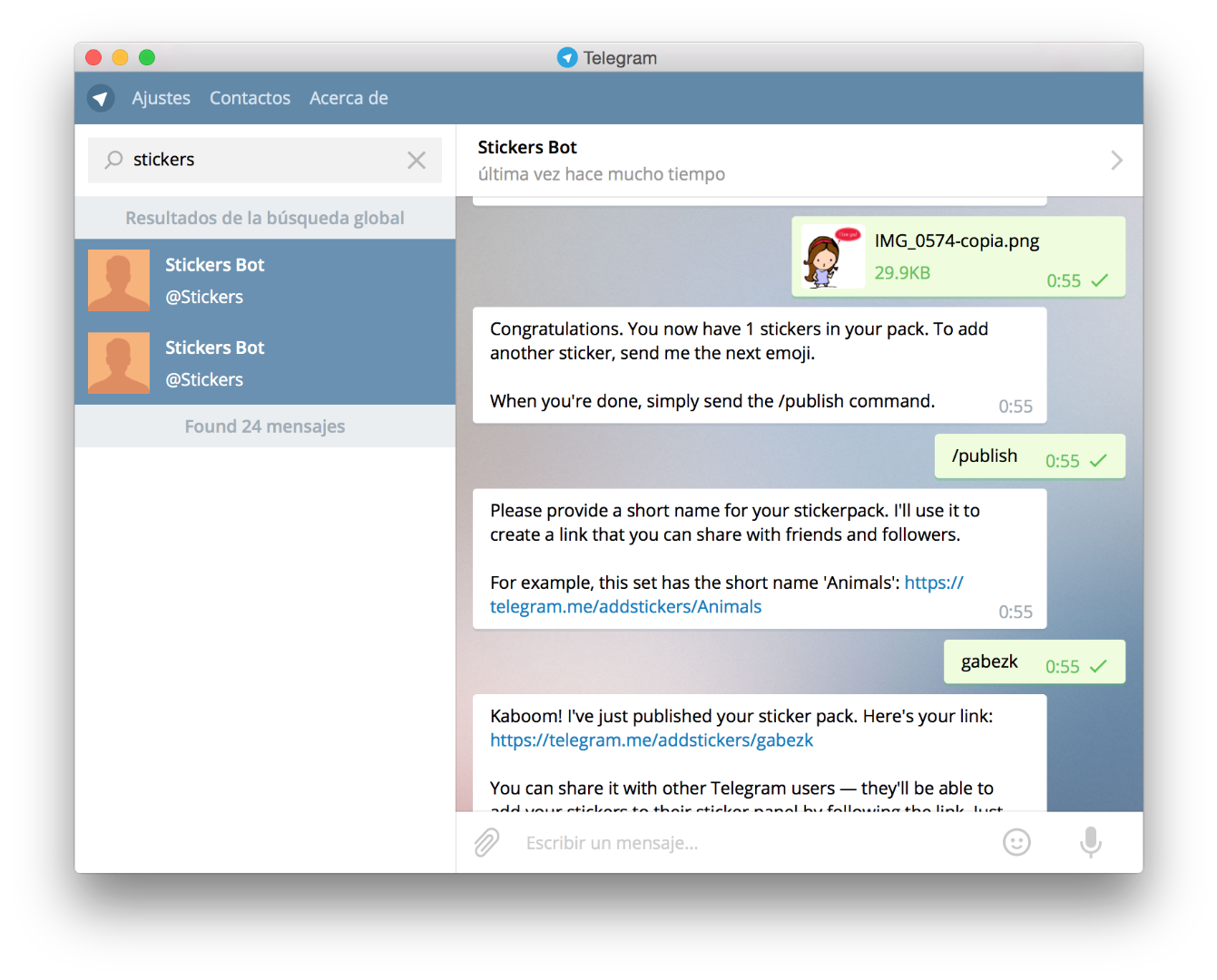This screenshot has width=1217, height=980.
Task: Select the checkmark on the gabezk message
Action: tap(1098, 667)
